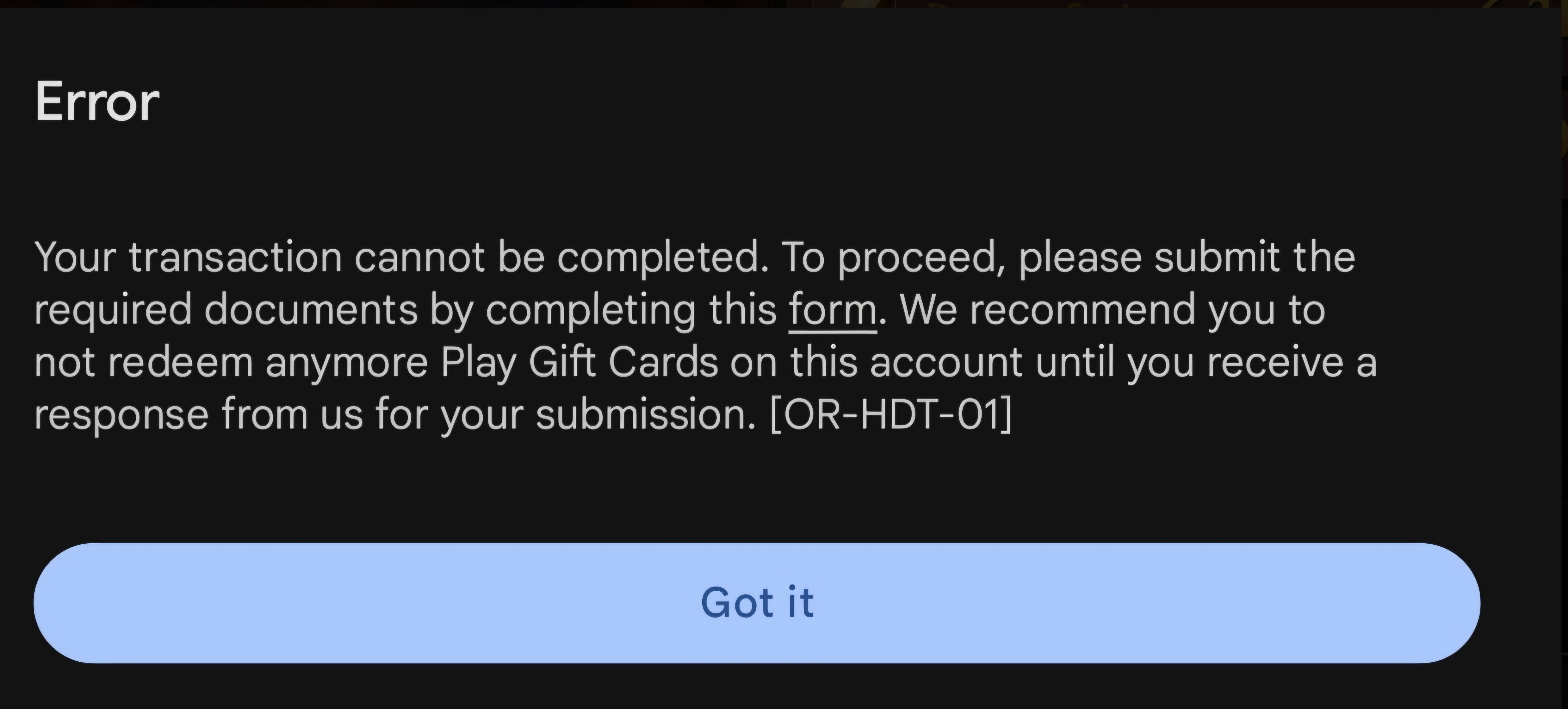Tap the dimmed background above the dialog
1568x709 pixels.
click(784, 4)
